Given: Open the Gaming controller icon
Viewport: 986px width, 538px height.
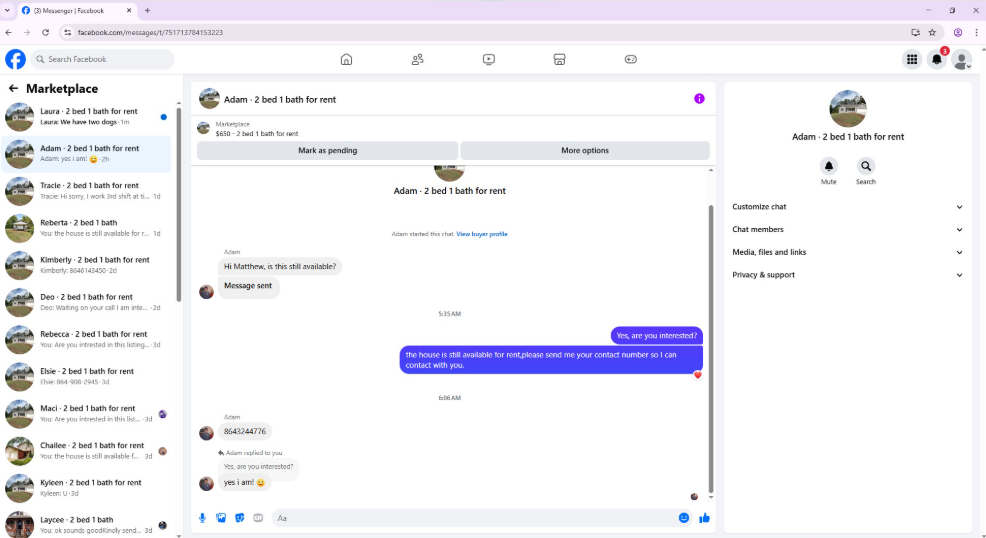Looking at the screenshot, I should coord(631,59).
